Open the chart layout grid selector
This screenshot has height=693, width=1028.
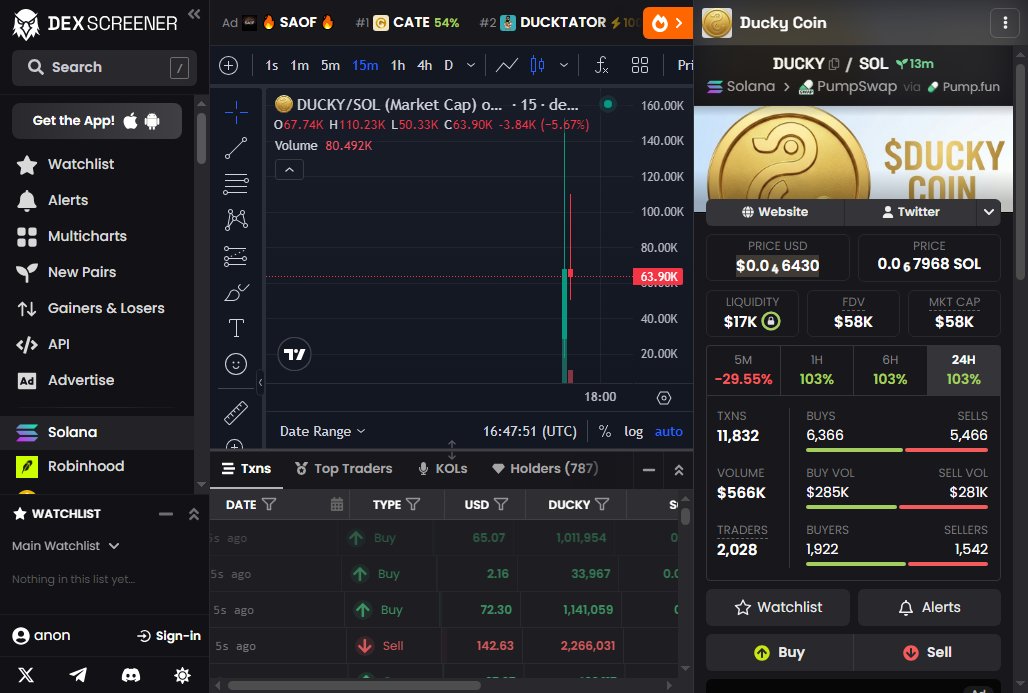640,65
